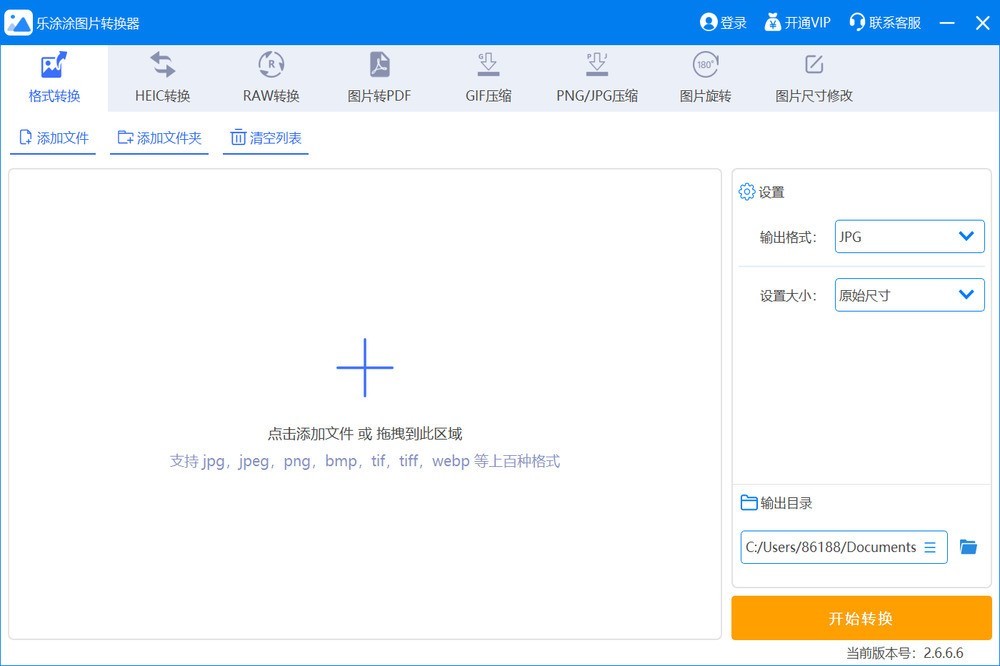
Task: Click the 格式转换 tab
Action: [x=54, y=78]
